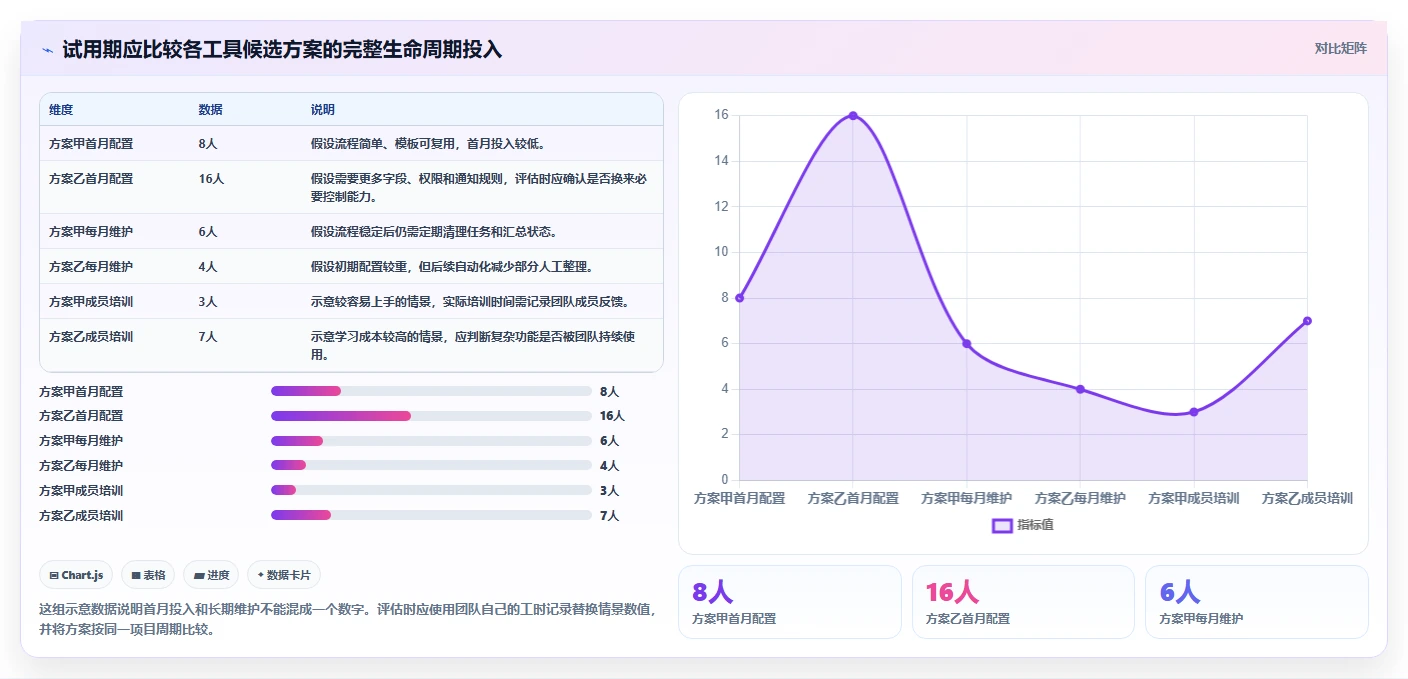This screenshot has width=1408, height=679.
Task: Click the 方案乙成员培训 x-axis label in the chart
Action: pos(1307,498)
